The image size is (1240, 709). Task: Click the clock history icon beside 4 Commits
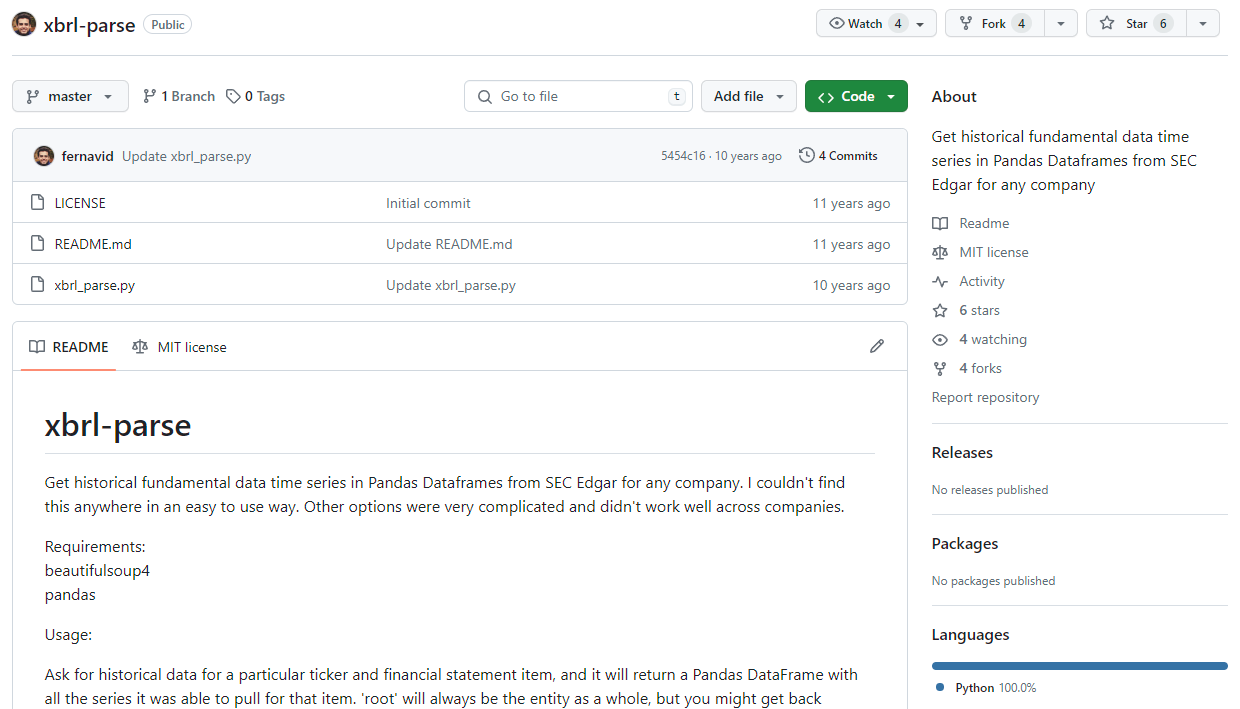807,155
